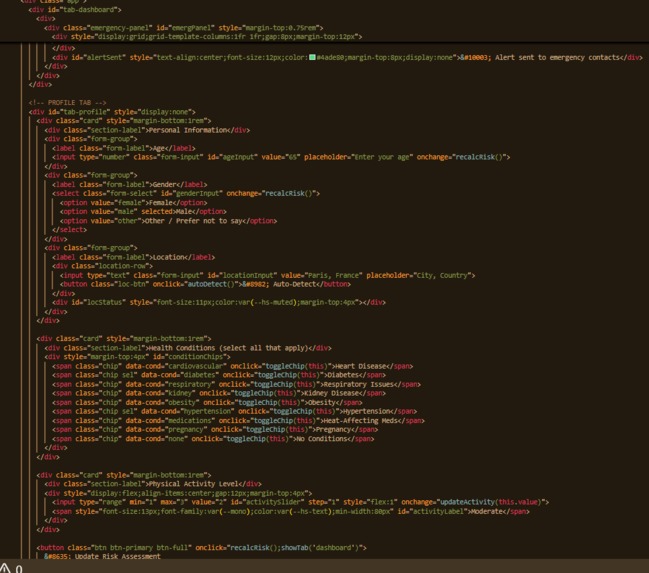Click the Heart Disease chip span line
Viewport: 649px width, 573px height.
(233, 366)
